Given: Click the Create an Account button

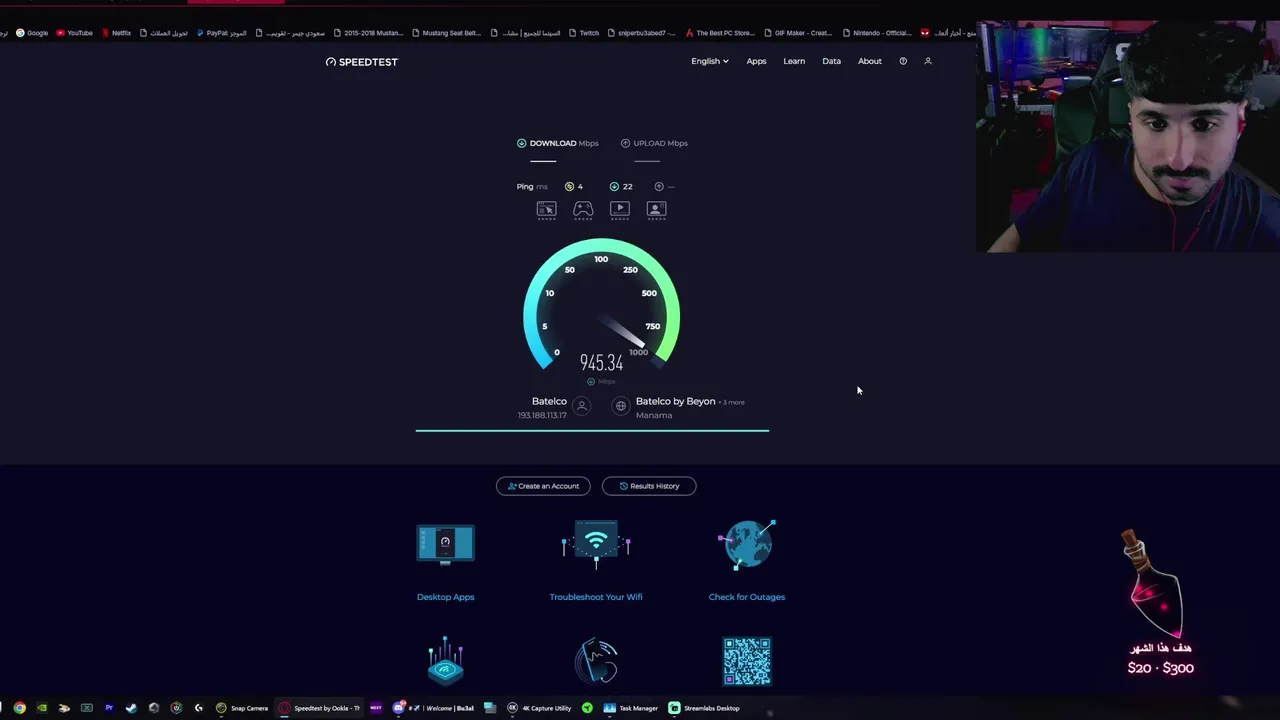Looking at the screenshot, I should (x=543, y=486).
